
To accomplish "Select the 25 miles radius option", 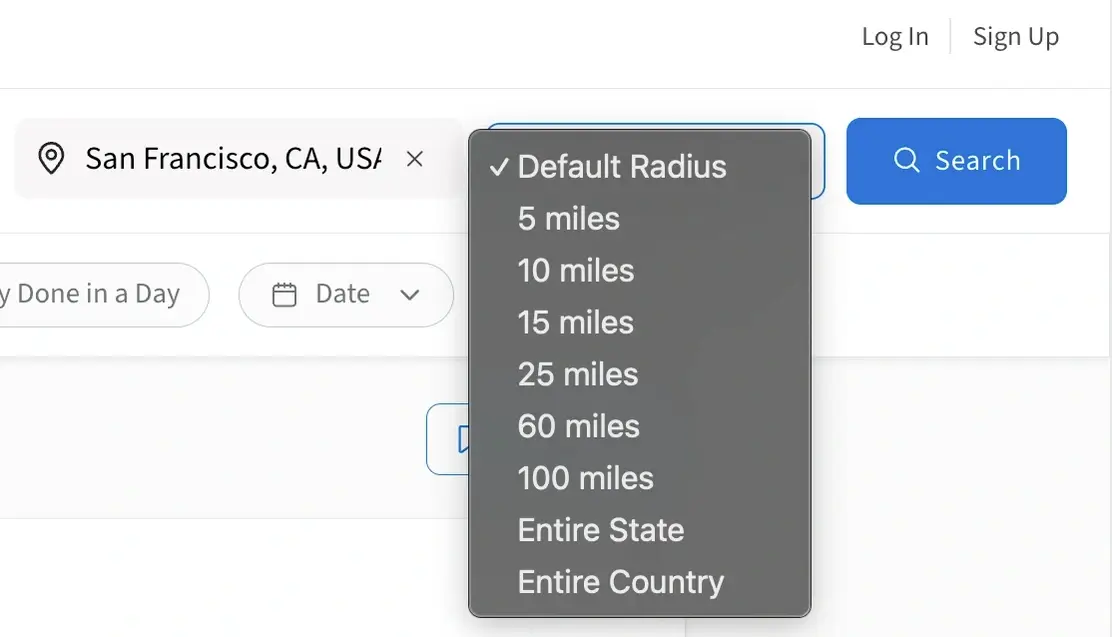I will pyautogui.click(x=577, y=375).
